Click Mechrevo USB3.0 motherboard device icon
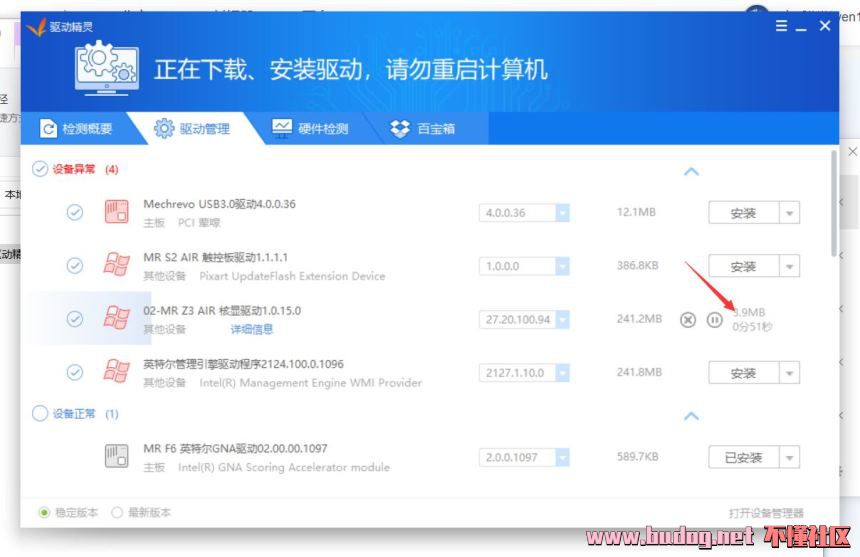The width and height of the screenshot is (860, 557). point(117,212)
